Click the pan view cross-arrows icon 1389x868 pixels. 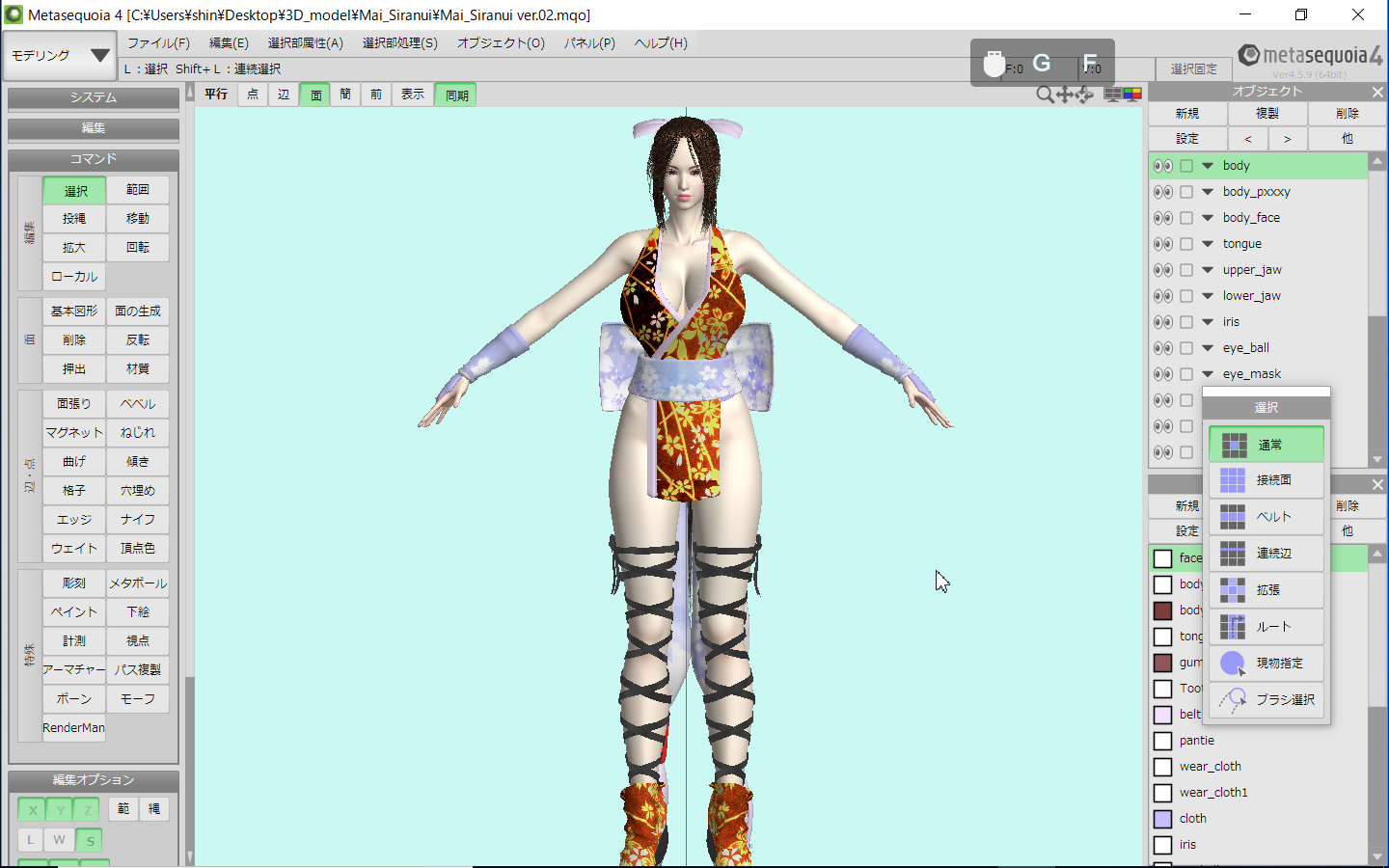(1065, 95)
